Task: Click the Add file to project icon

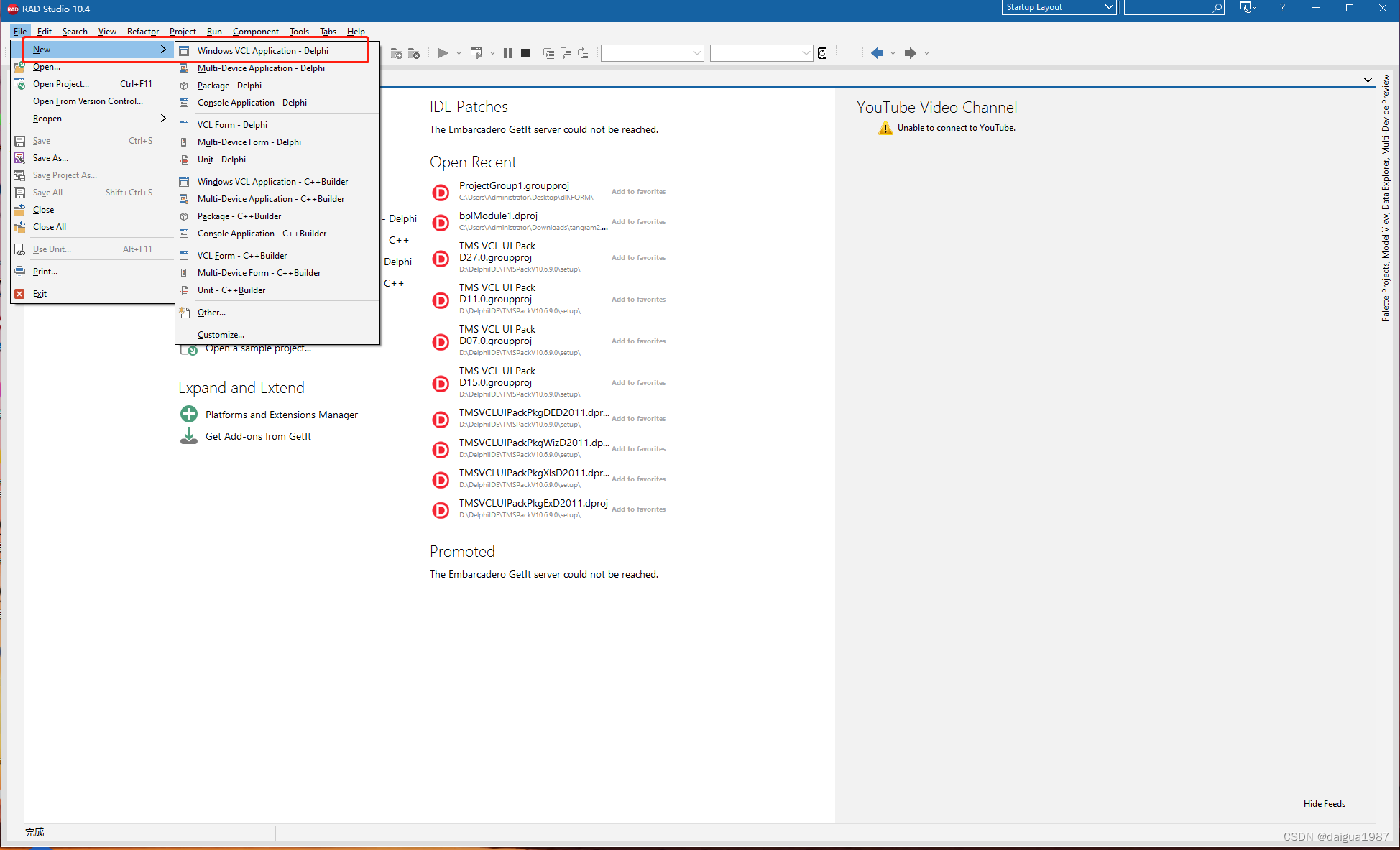Action: (x=396, y=53)
